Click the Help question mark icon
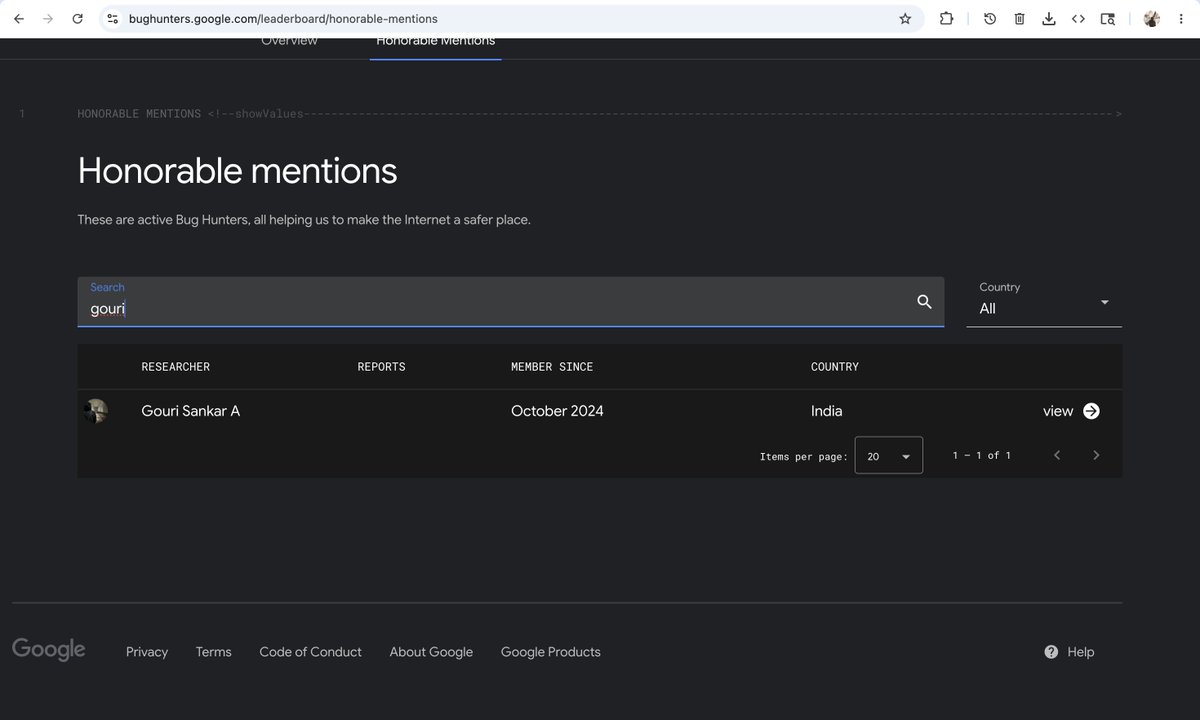Screen dimensions: 1200x720 (x=1051, y=652)
